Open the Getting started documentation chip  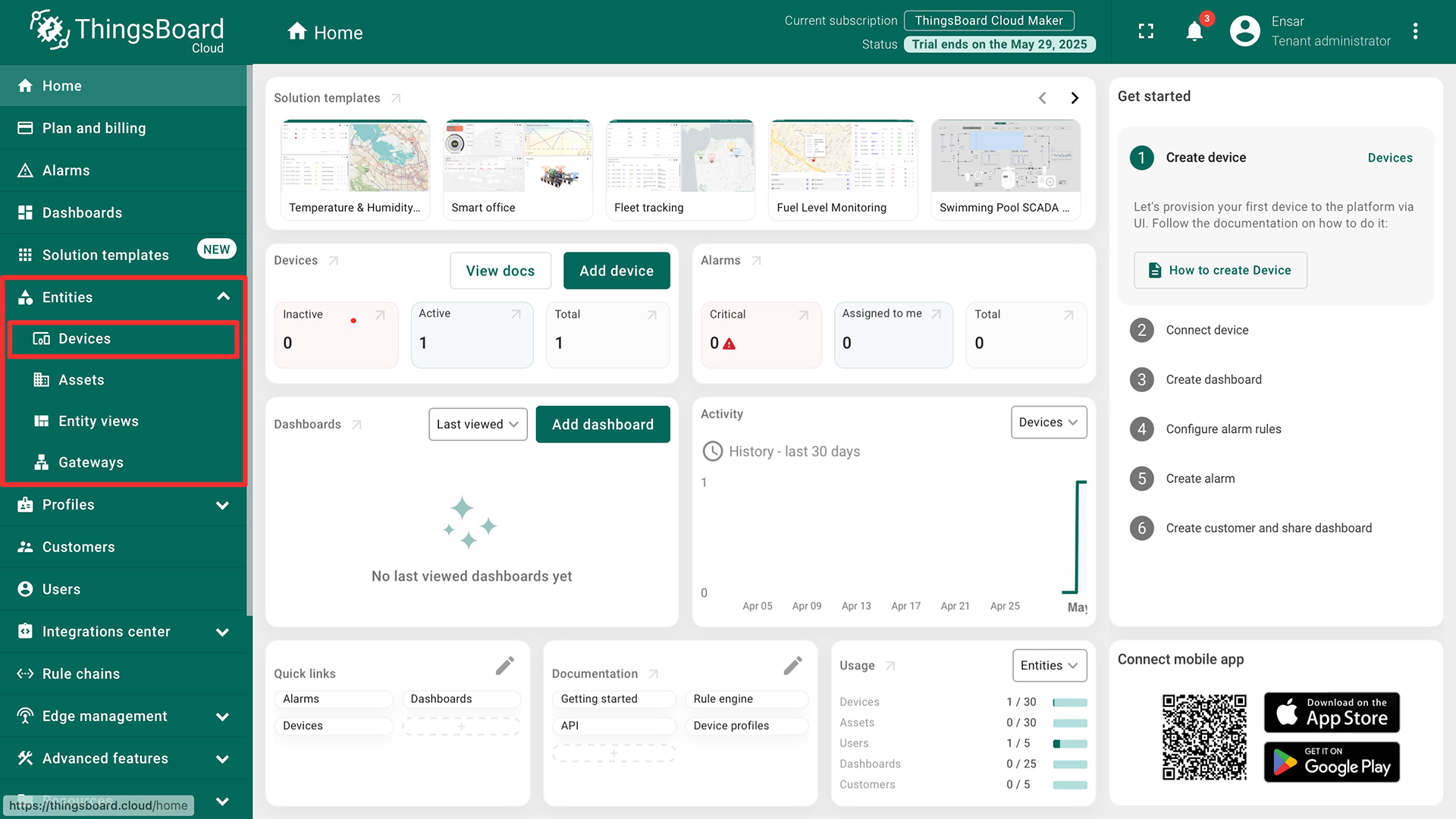[613, 698]
